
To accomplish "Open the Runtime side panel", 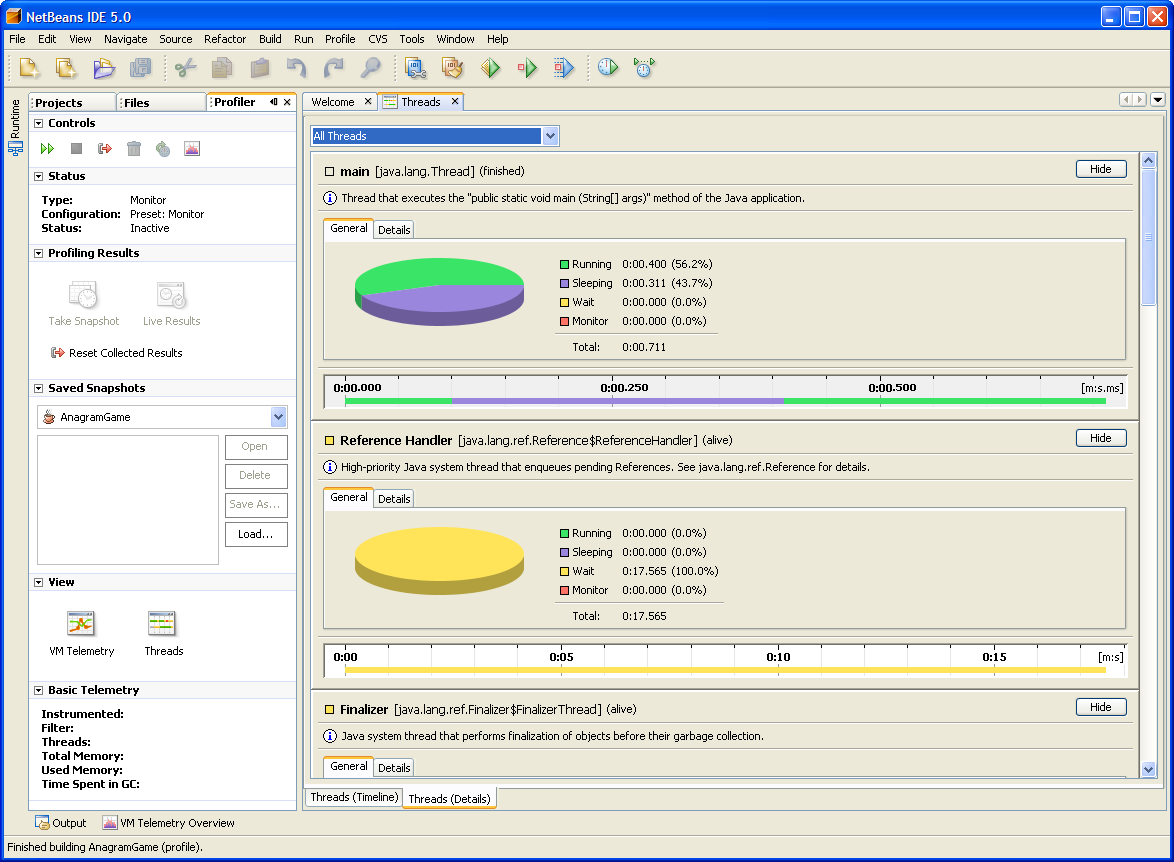I will (15, 127).
